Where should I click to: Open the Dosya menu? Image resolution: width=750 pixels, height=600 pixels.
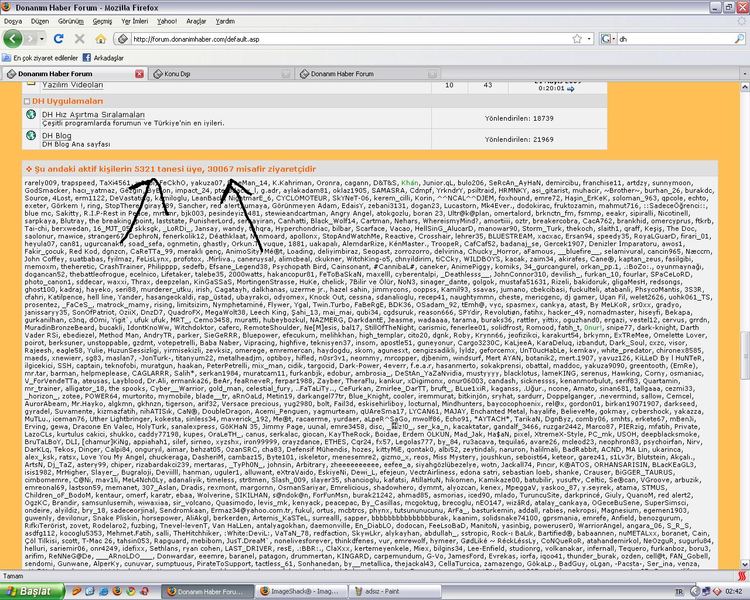(13, 21)
